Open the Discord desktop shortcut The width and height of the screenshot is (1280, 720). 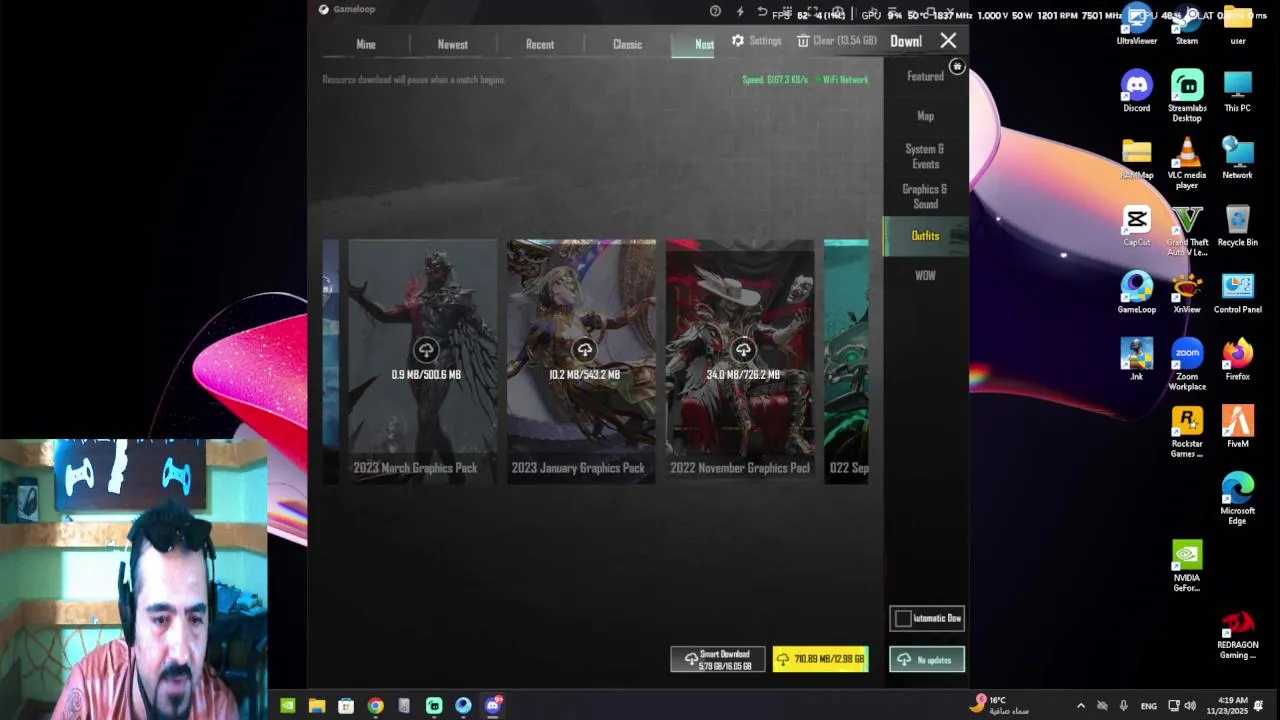pos(1136,92)
